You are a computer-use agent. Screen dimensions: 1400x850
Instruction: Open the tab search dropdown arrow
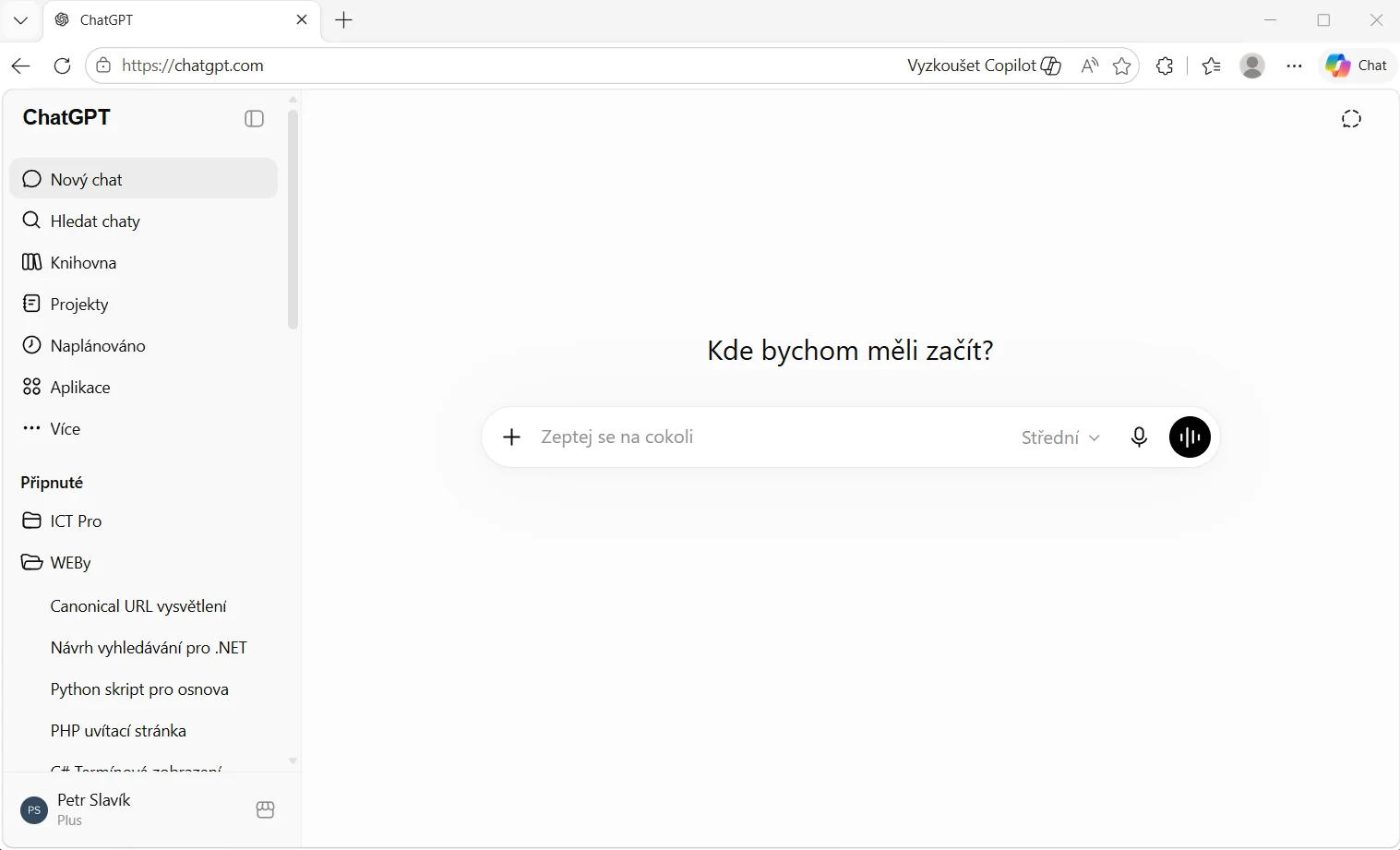(21, 20)
